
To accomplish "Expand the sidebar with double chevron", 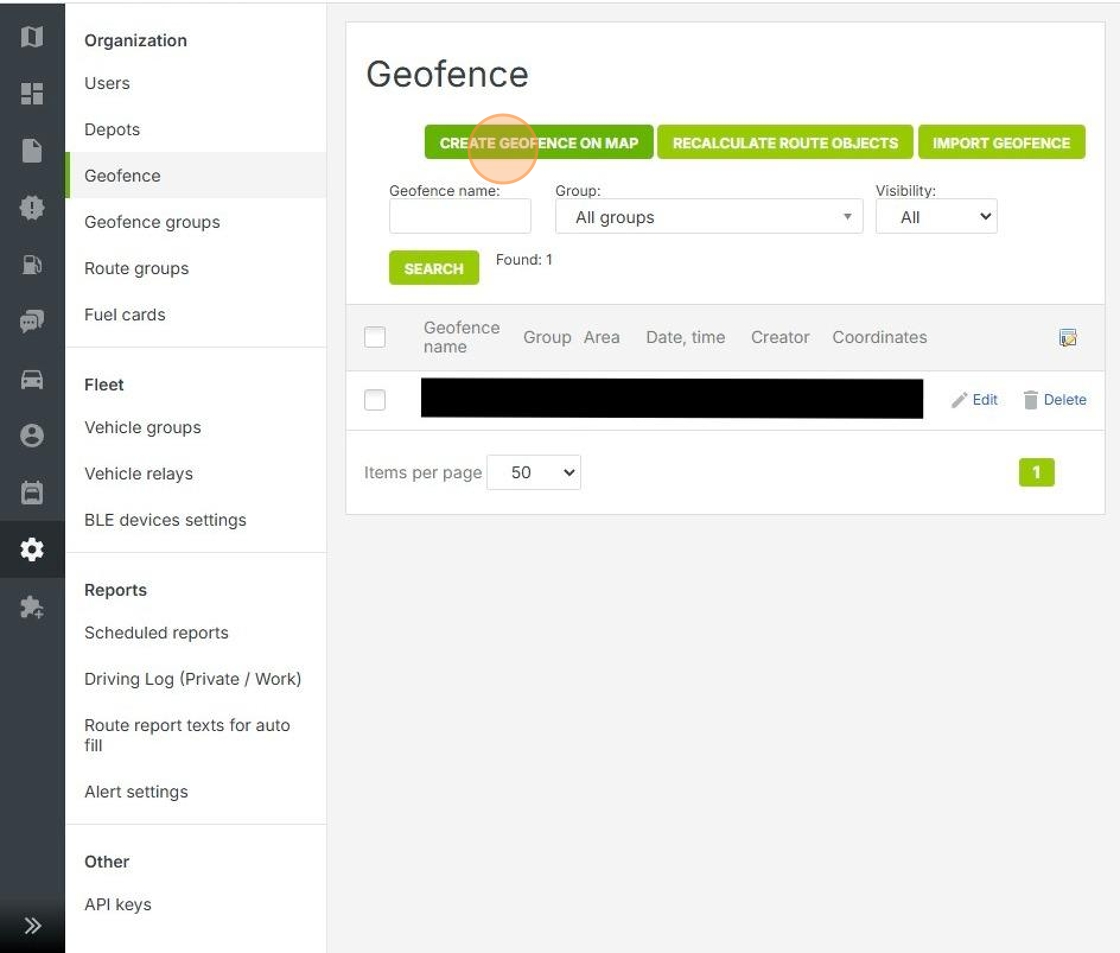I will click(x=32, y=925).
